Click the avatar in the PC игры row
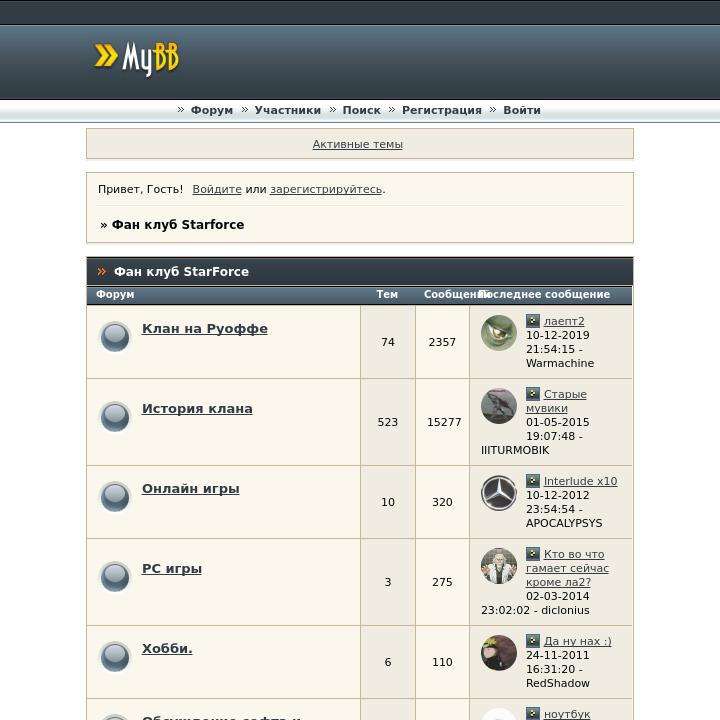The height and width of the screenshot is (720, 720). (499, 566)
